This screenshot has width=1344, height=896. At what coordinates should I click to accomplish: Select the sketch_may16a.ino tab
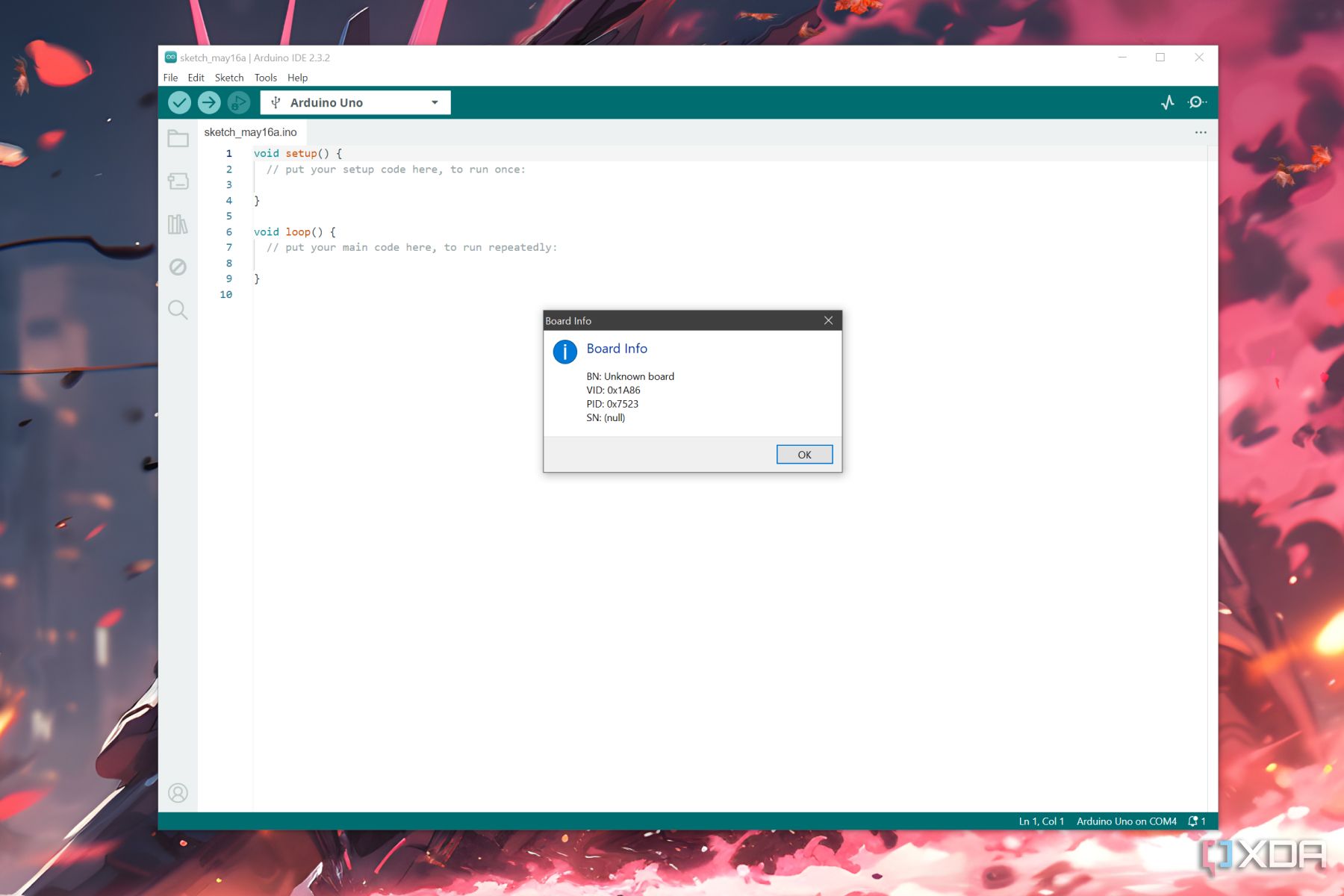coord(251,132)
